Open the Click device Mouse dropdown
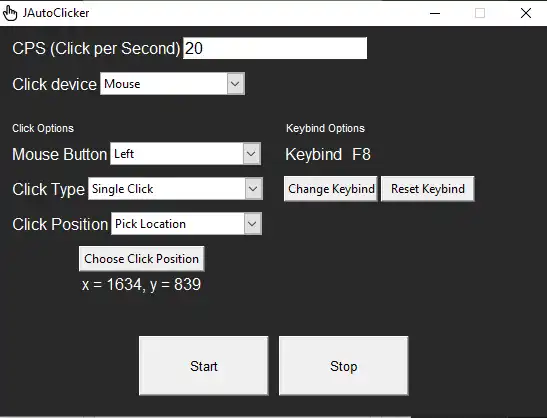The height and width of the screenshot is (418, 547). coord(172,84)
